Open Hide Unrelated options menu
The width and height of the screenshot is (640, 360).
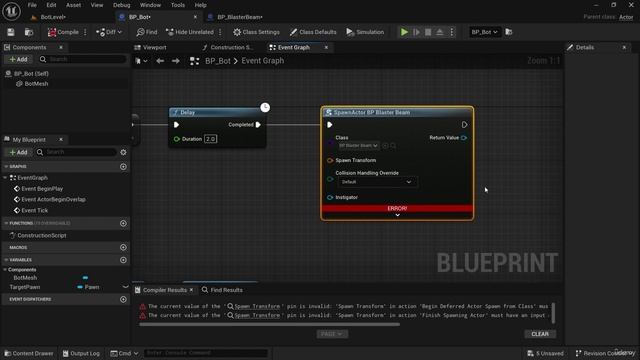(x=220, y=32)
